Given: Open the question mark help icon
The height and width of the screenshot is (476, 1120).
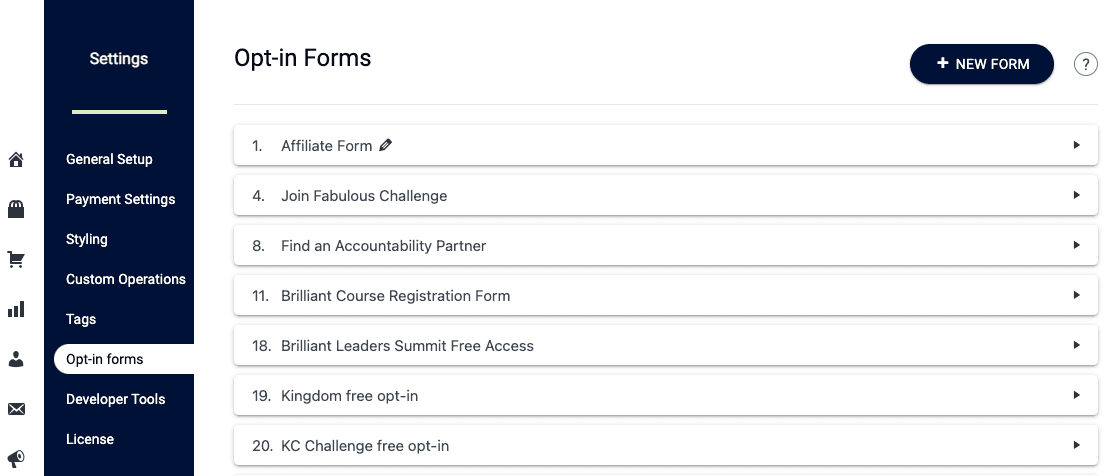Looking at the screenshot, I should coord(1085,64).
